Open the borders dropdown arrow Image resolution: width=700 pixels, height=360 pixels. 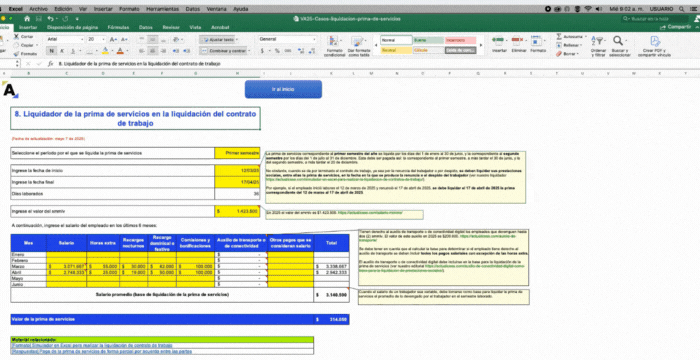click(97, 51)
